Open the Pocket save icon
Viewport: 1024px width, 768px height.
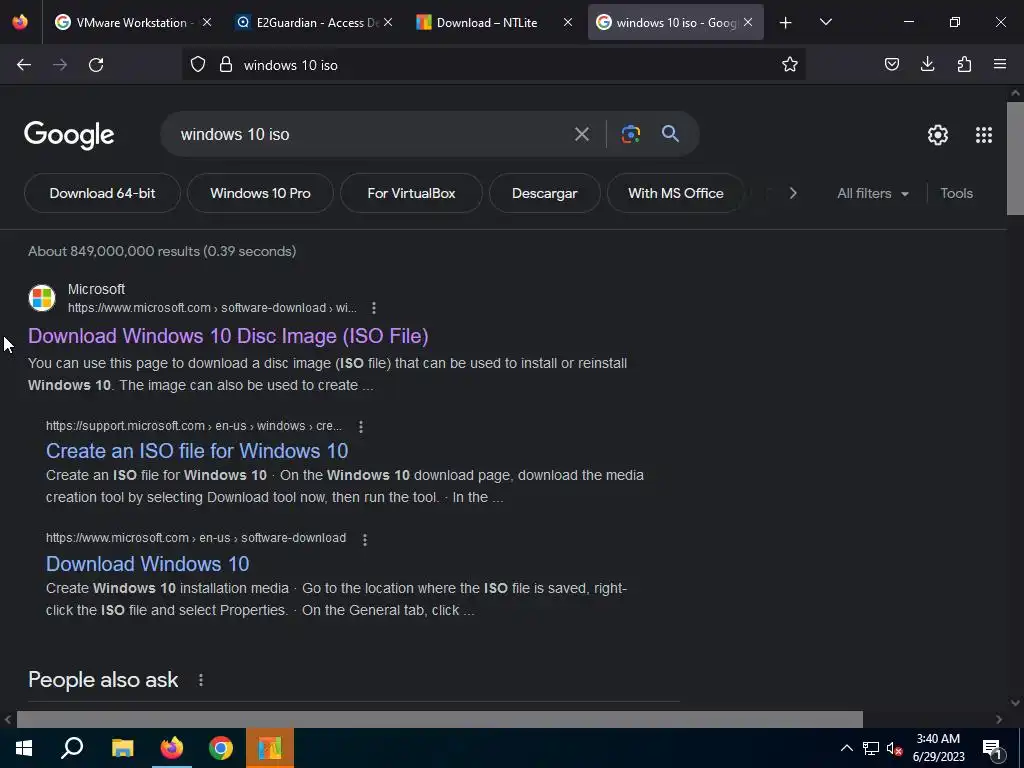coord(891,64)
